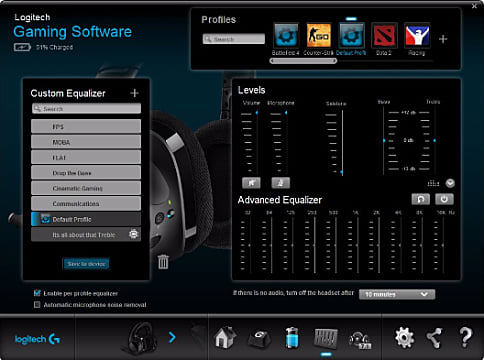
Task: Open the G-key customization icon
Action: click(x=259, y=339)
